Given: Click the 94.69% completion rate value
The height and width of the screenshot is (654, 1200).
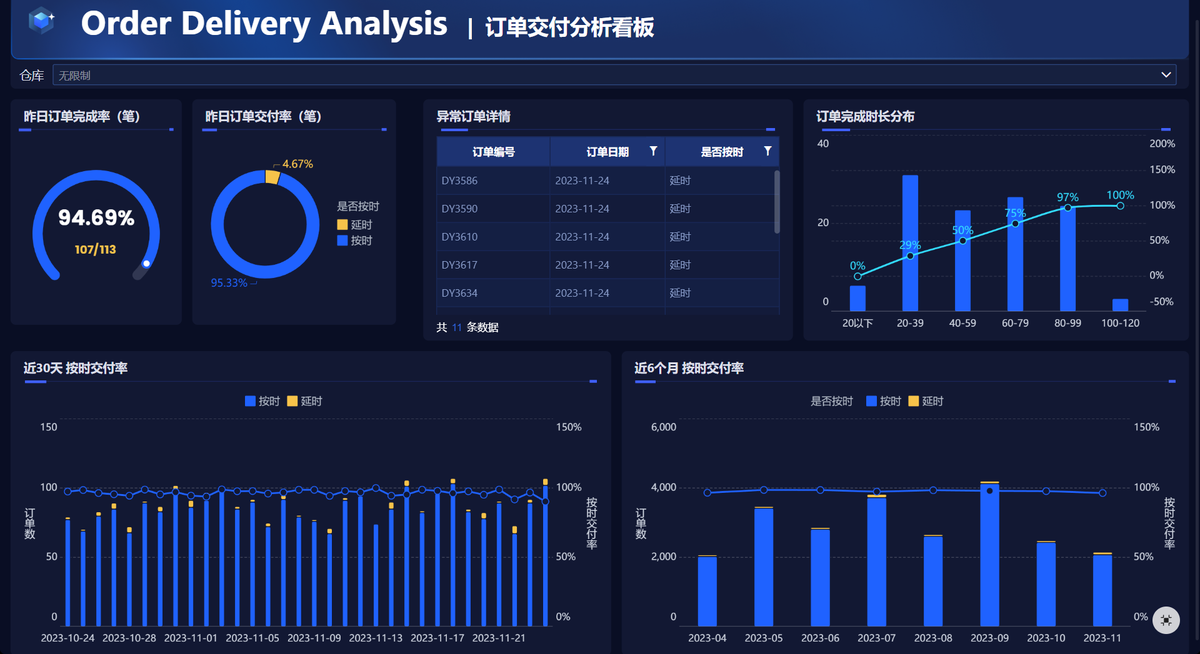Looking at the screenshot, I should pyautogui.click(x=96, y=218).
